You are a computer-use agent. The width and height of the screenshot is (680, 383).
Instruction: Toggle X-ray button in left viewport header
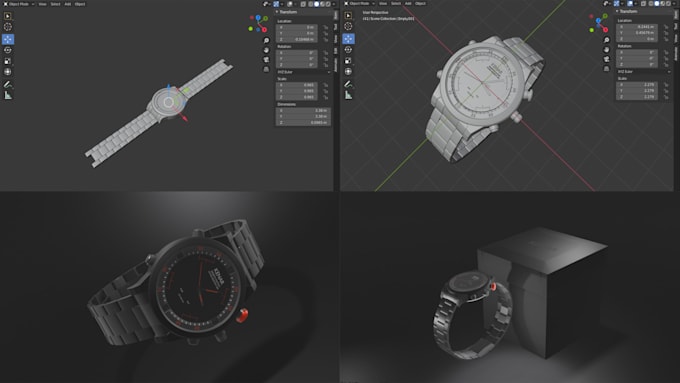click(x=303, y=4)
